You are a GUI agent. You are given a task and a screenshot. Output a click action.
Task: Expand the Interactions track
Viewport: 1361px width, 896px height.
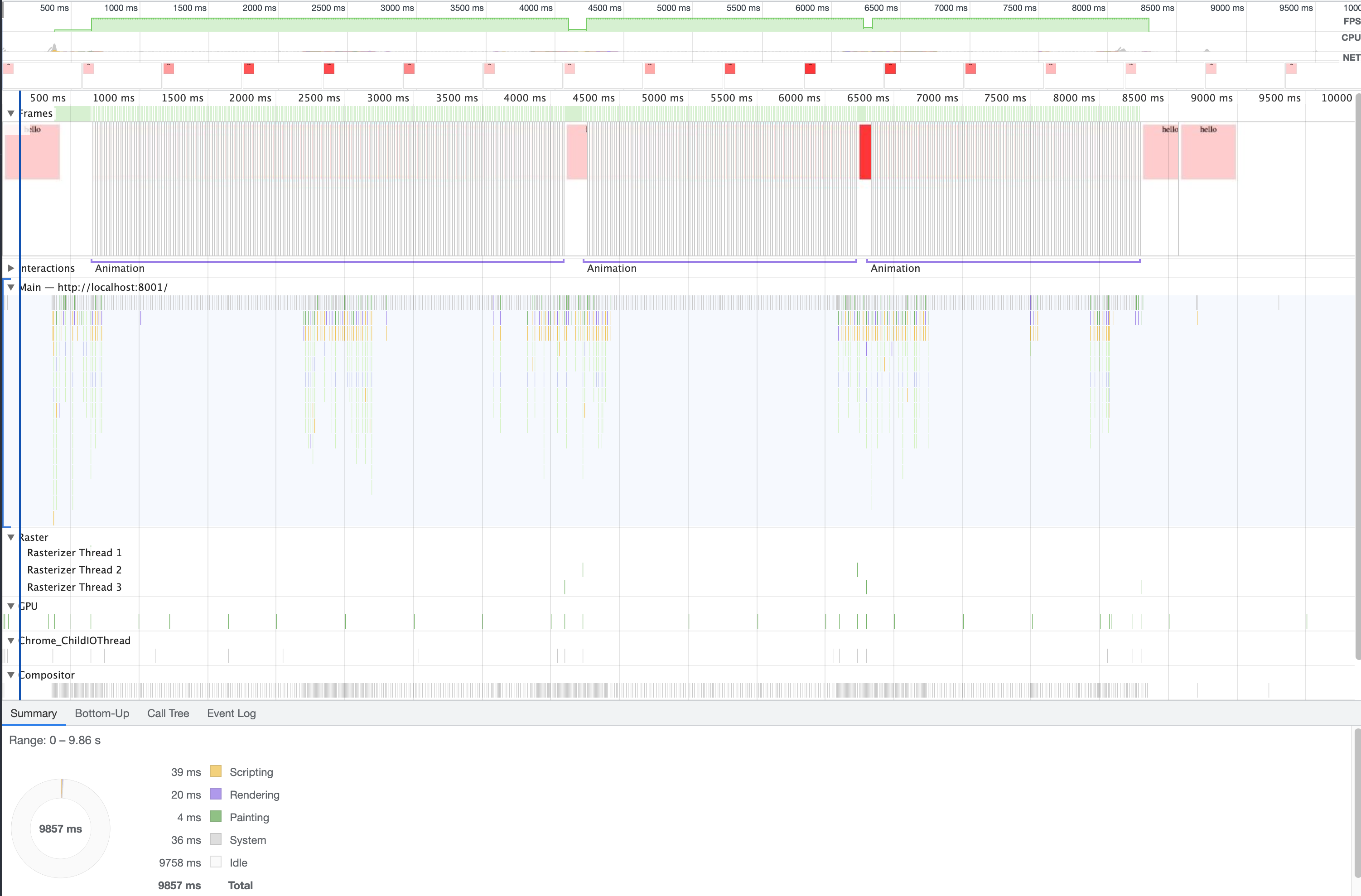click(x=11, y=268)
